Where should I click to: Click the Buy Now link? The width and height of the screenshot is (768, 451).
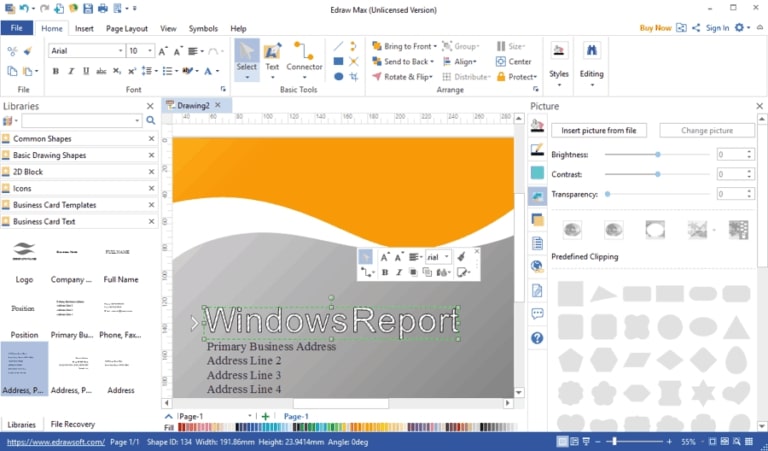point(655,28)
